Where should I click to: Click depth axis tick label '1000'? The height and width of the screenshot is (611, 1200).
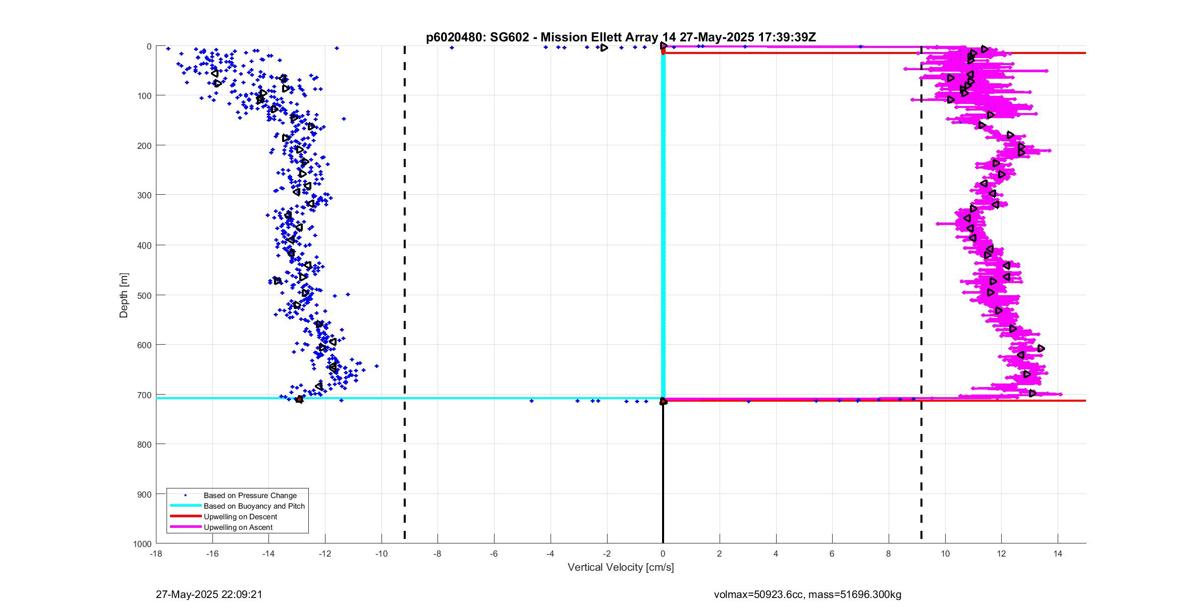140,543
